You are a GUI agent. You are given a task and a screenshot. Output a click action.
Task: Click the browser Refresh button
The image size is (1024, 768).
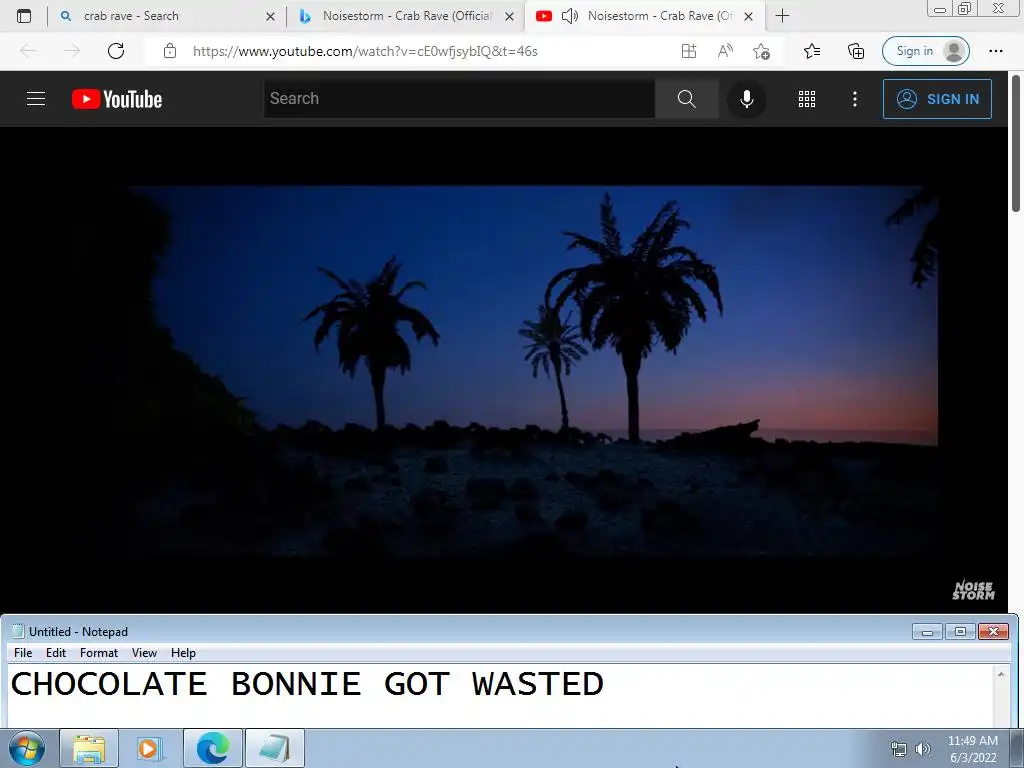116,51
